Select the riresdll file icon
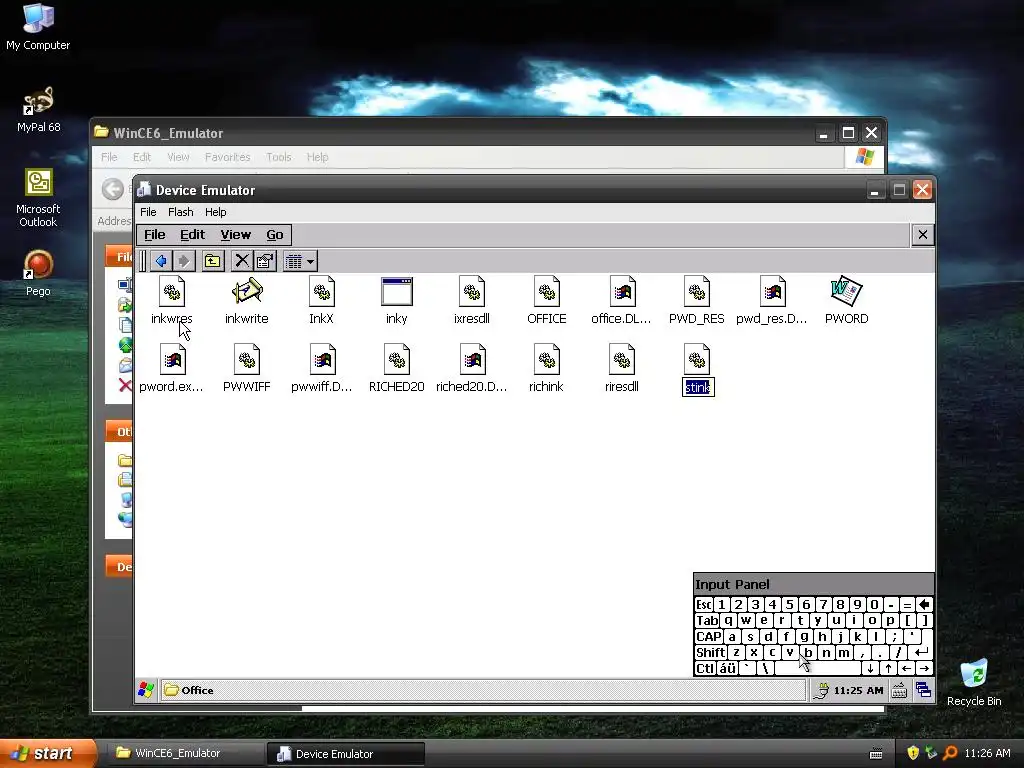Screen dimensions: 1024x768 (x=622, y=360)
